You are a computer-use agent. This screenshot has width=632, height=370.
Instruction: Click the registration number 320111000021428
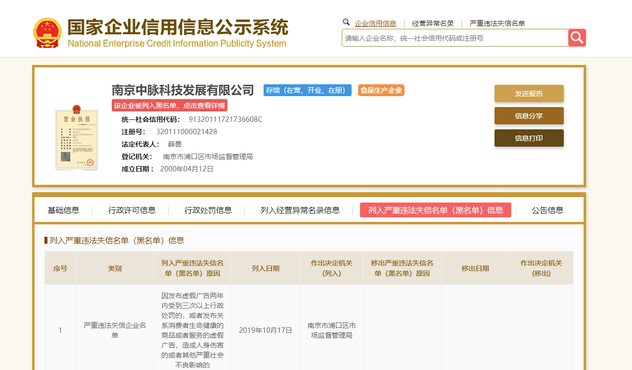tap(187, 132)
